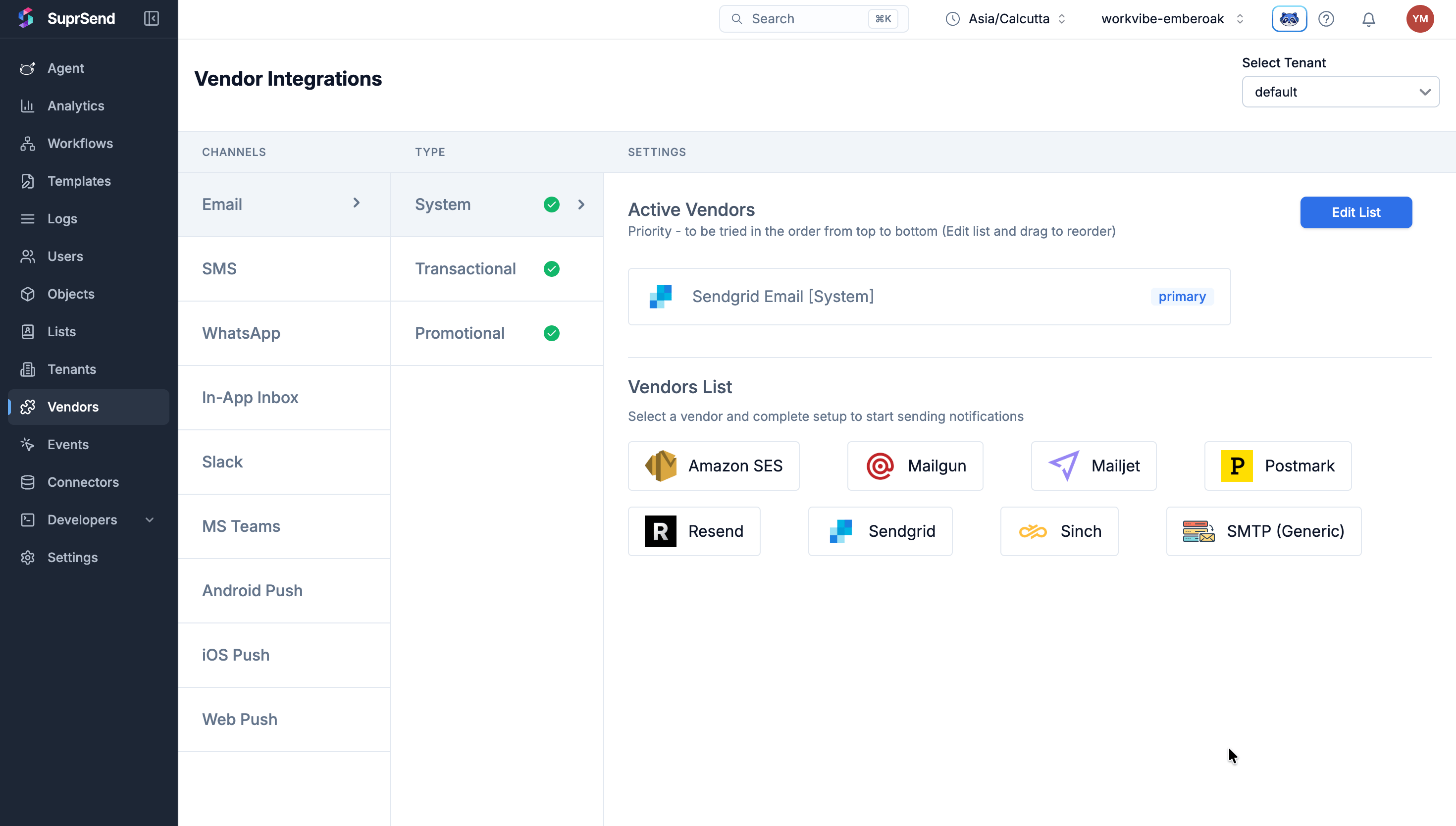Click the Sinch logo icon
The height and width of the screenshot is (826, 1456).
[x=1032, y=531]
